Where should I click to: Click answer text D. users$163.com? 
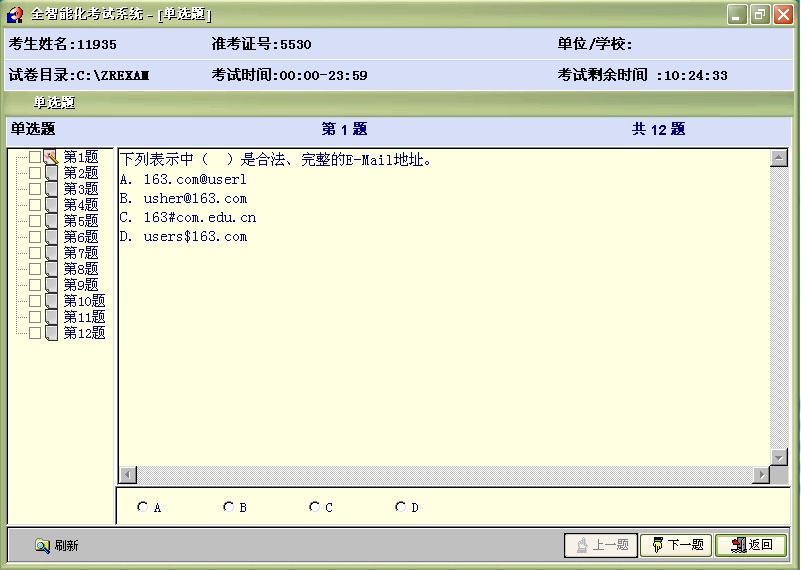coord(183,236)
